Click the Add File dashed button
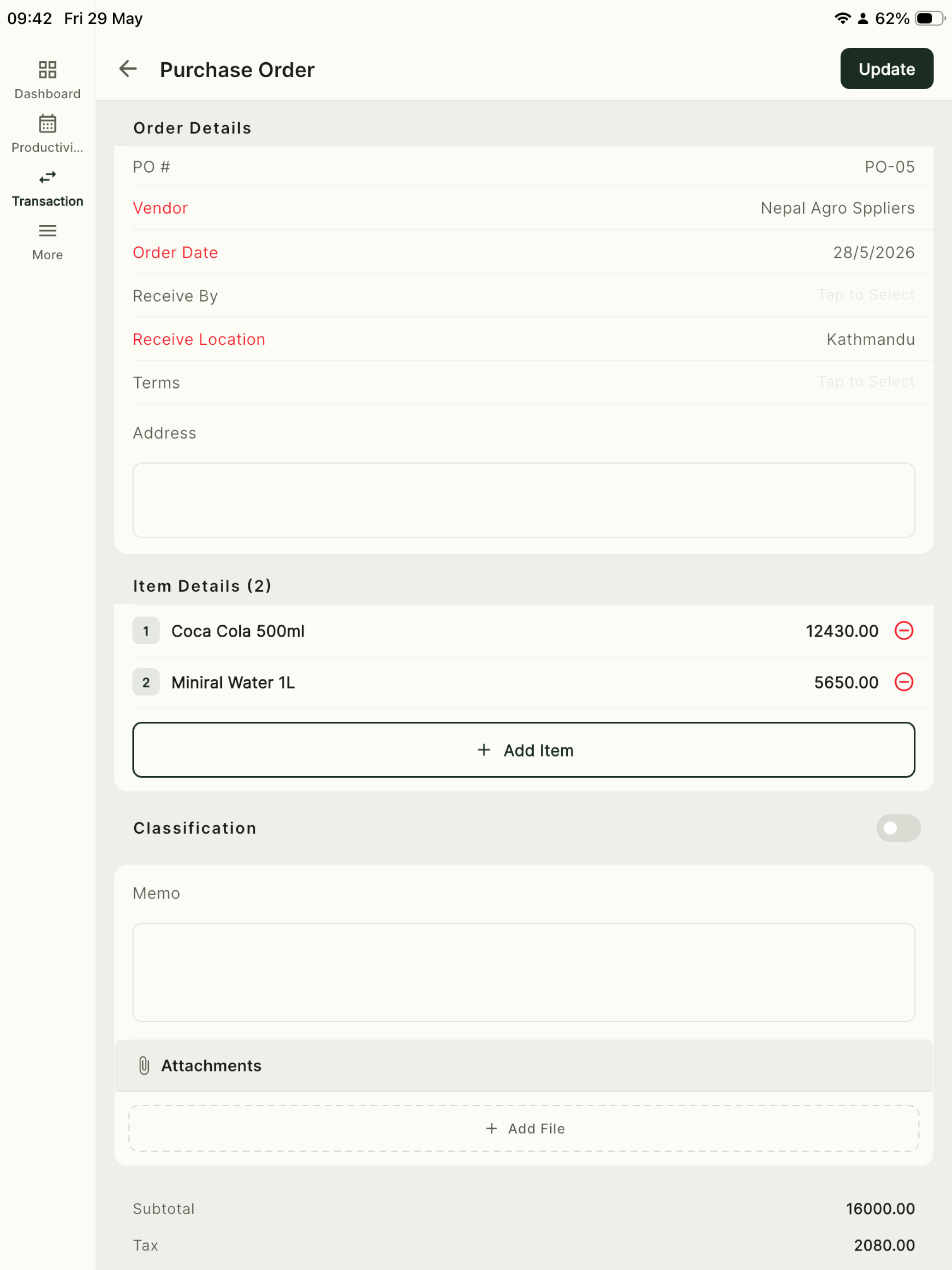Viewport: 952px width, 1270px height. [x=524, y=1128]
